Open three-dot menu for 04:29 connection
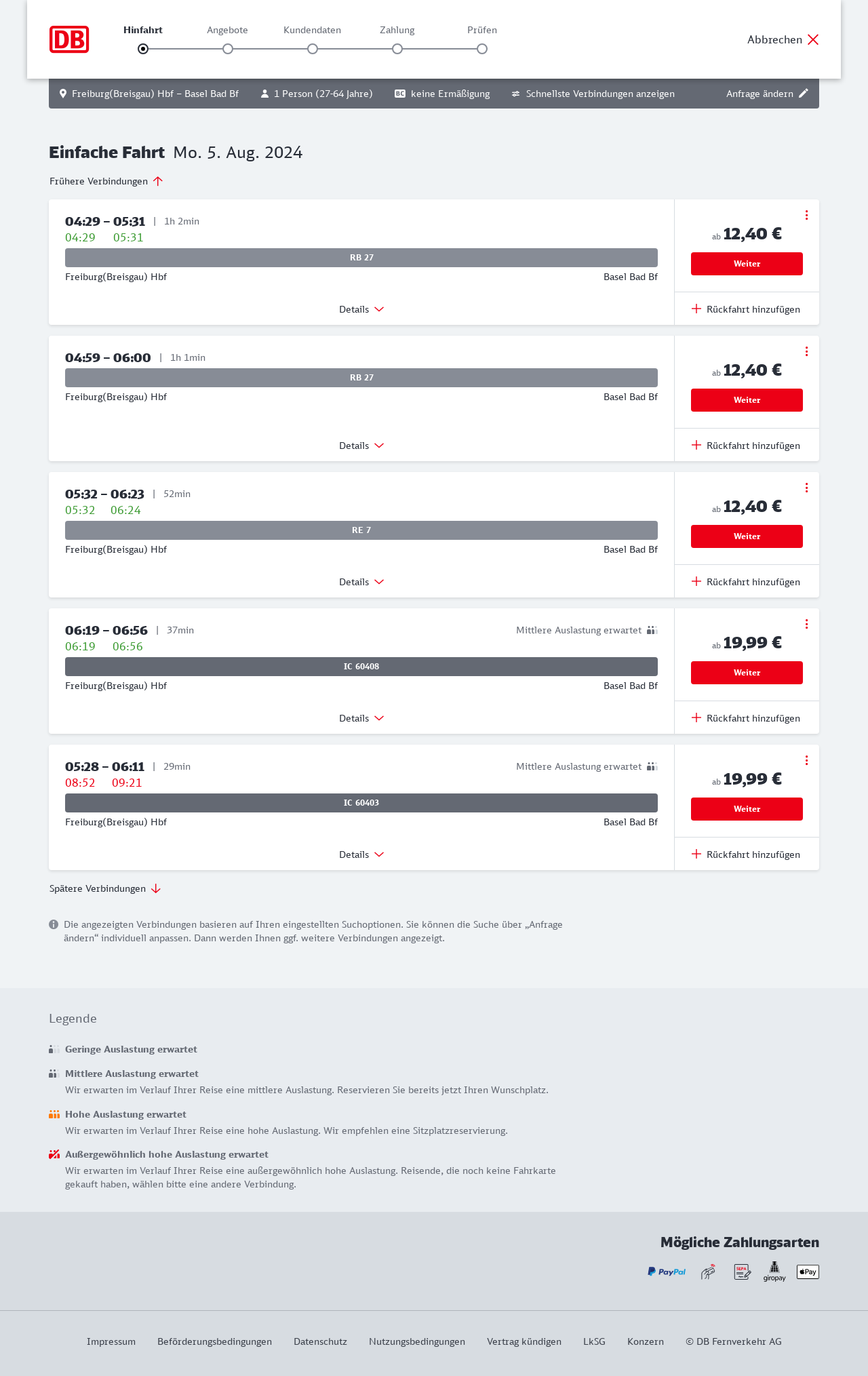 pyautogui.click(x=806, y=215)
